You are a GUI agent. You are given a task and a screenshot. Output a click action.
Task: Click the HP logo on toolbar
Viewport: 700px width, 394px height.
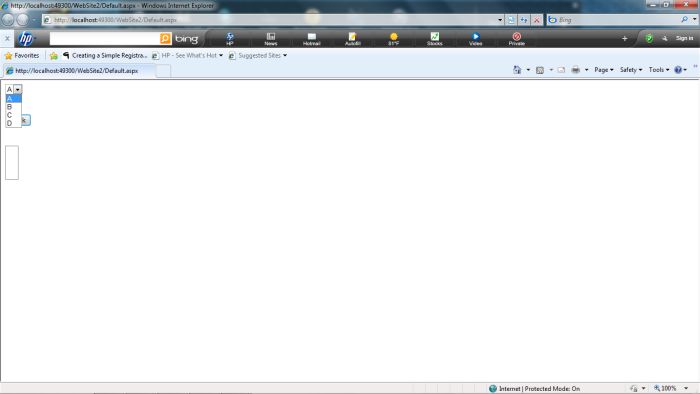(x=26, y=39)
